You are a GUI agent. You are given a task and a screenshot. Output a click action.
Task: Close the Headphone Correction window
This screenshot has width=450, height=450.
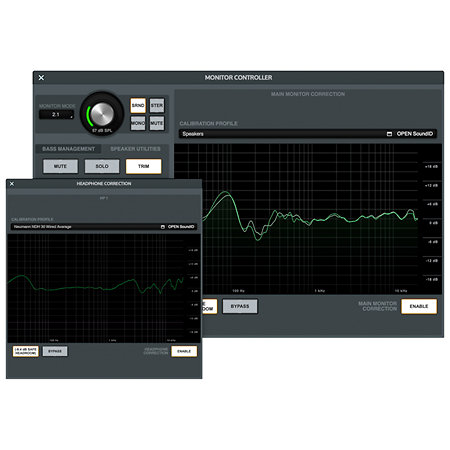pyautogui.click(x=12, y=184)
